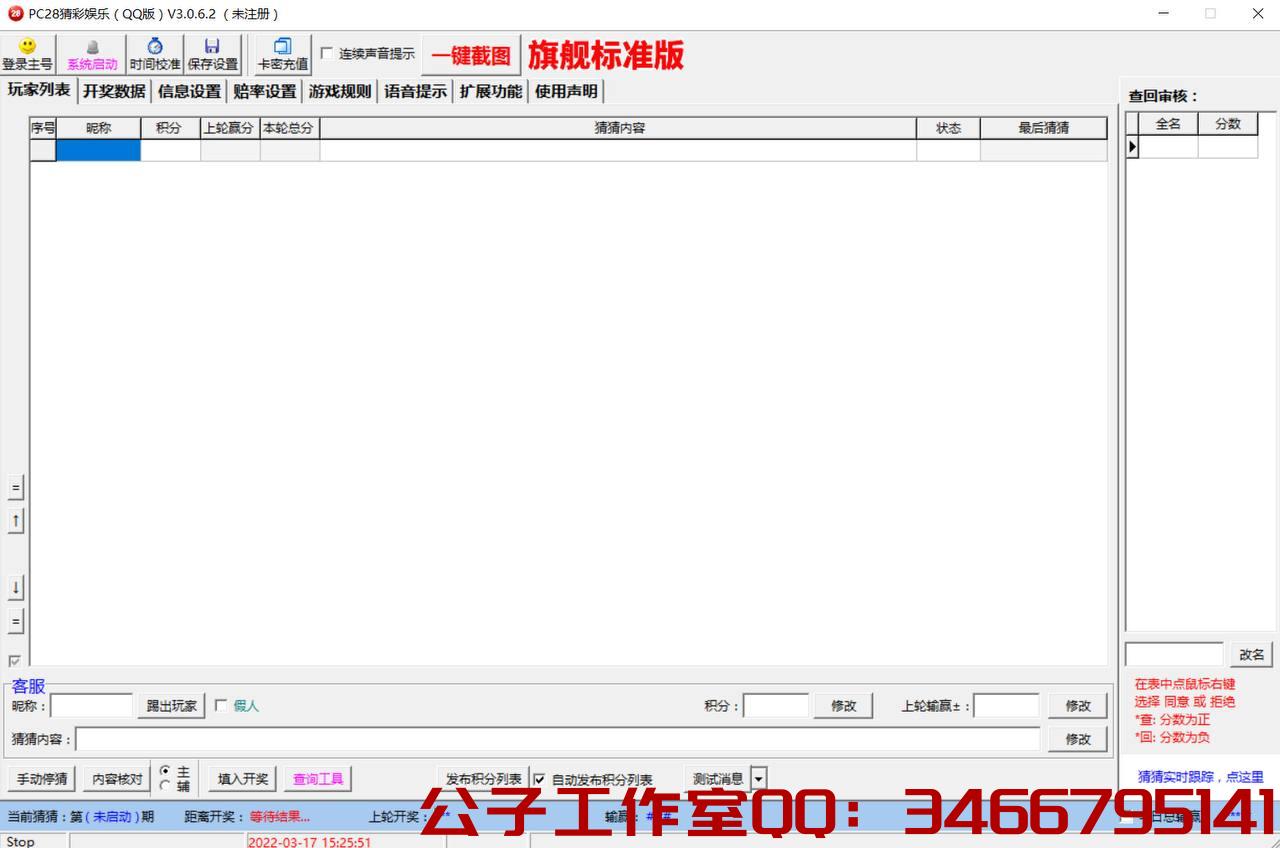Viewport: 1280px width, 848px height.
Task: Open 卡密充值 toolbar icon
Action: (x=283, y=54)
